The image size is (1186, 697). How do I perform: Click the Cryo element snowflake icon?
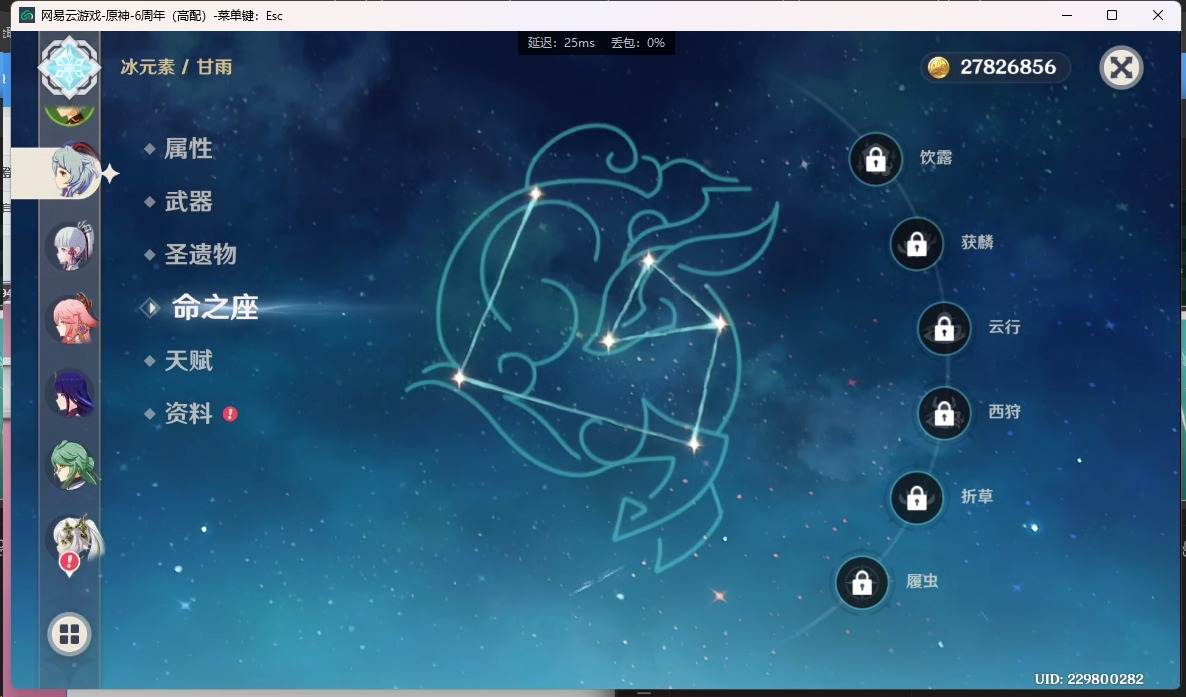70,67
